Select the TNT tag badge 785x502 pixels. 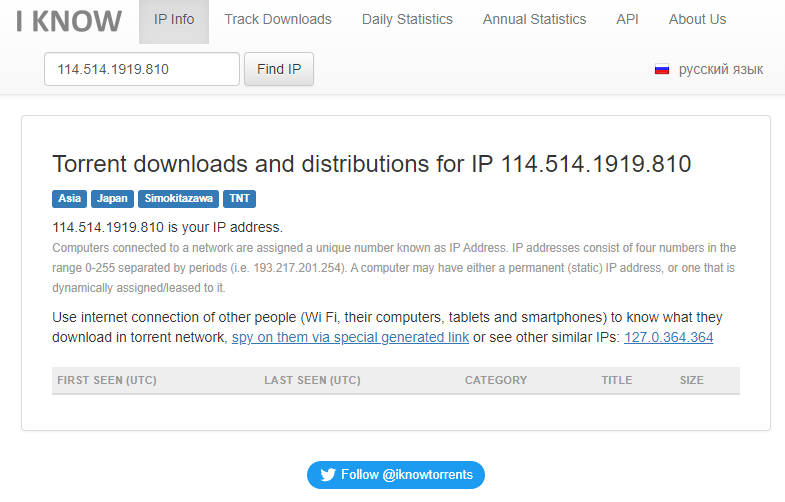coord(239,199)
